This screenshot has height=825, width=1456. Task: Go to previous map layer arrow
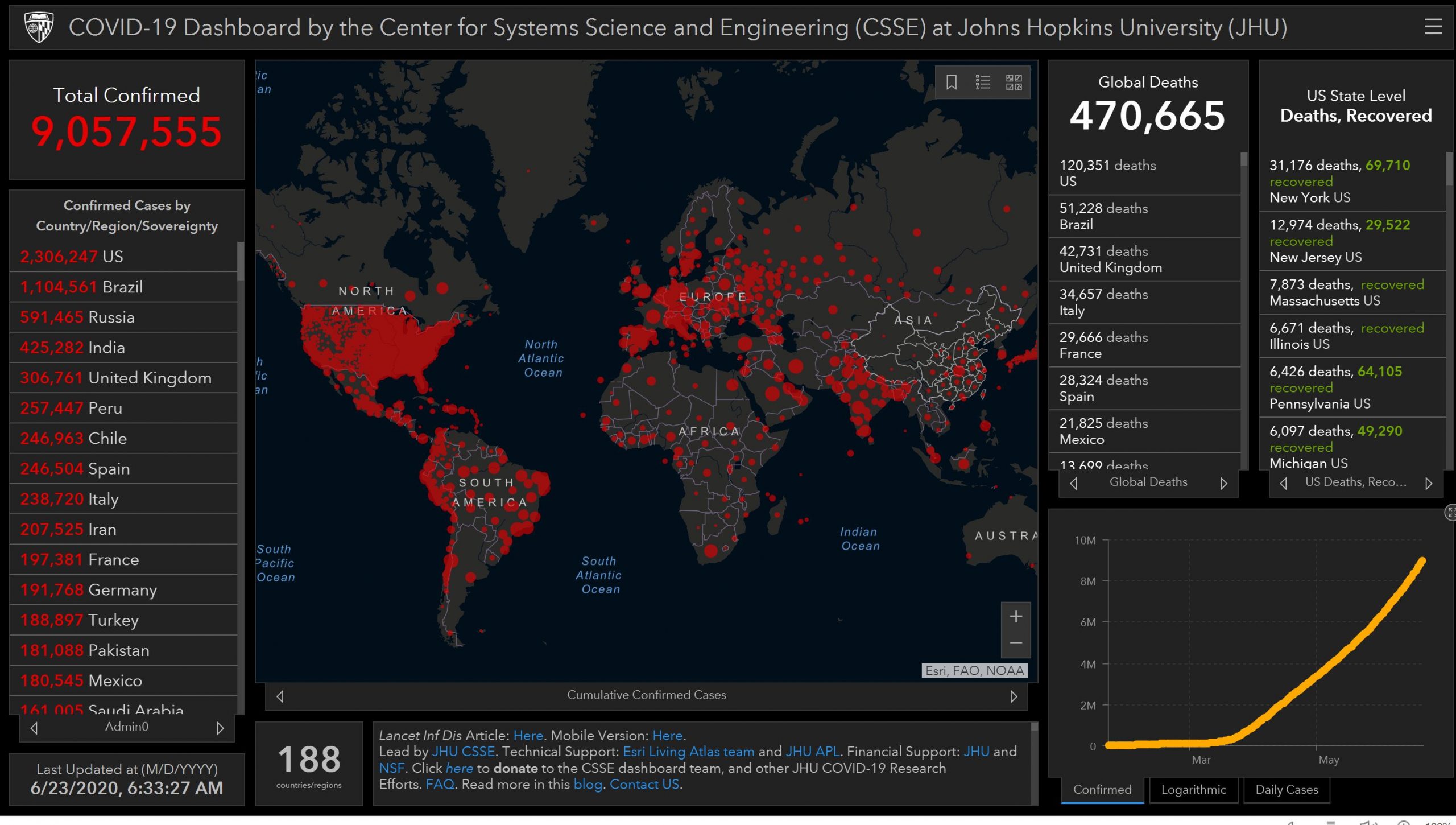click(280, 696)
